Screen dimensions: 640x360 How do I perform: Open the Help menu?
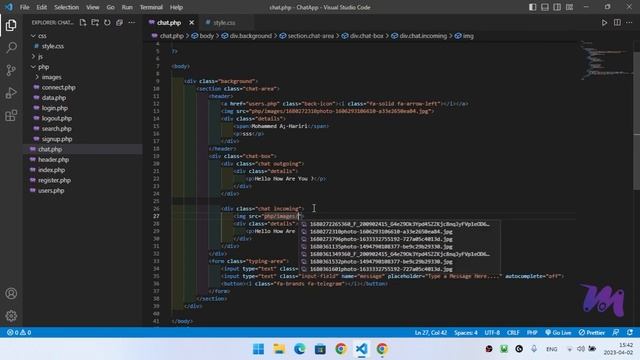pos(176,7)
